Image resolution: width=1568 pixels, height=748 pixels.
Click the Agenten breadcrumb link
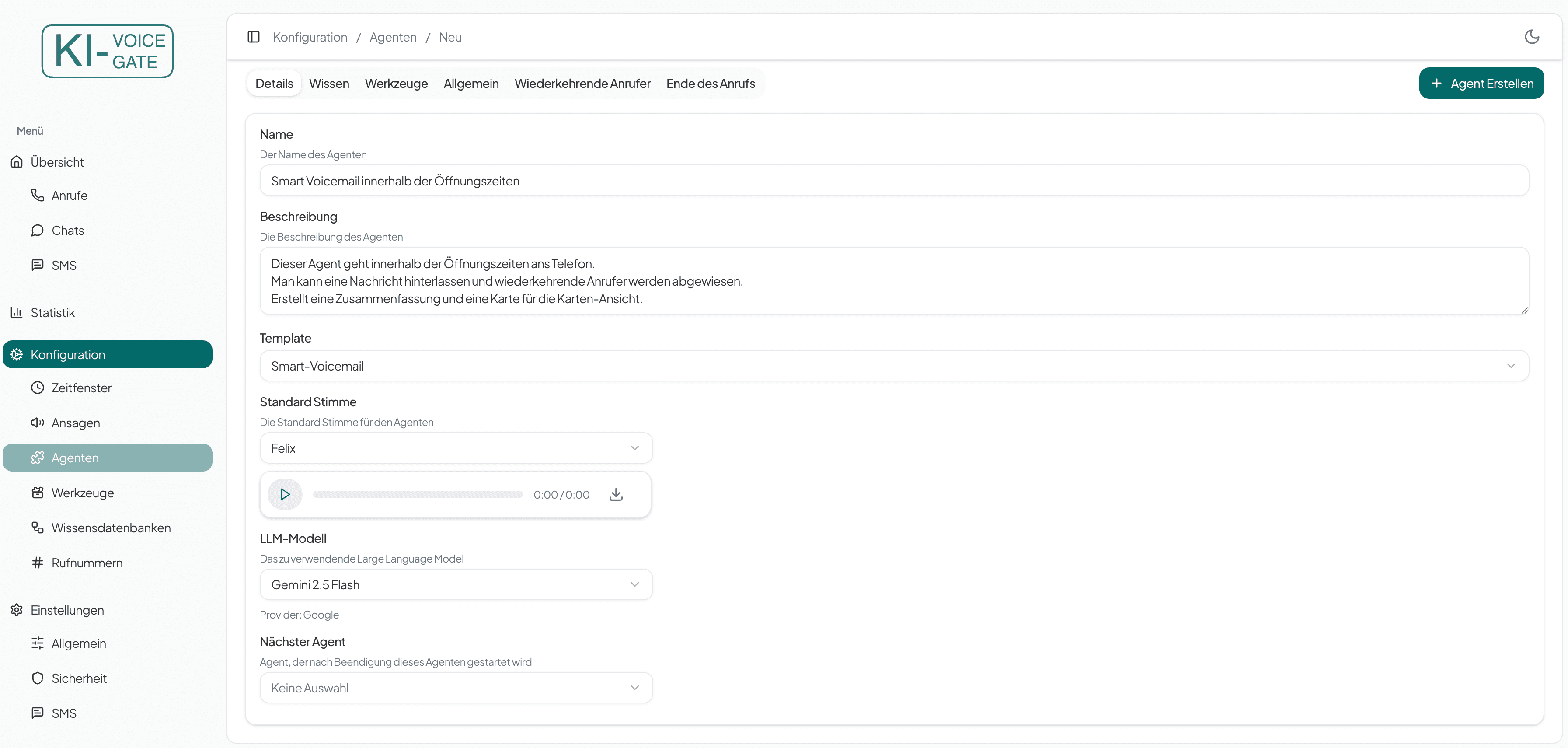(393, 37)
